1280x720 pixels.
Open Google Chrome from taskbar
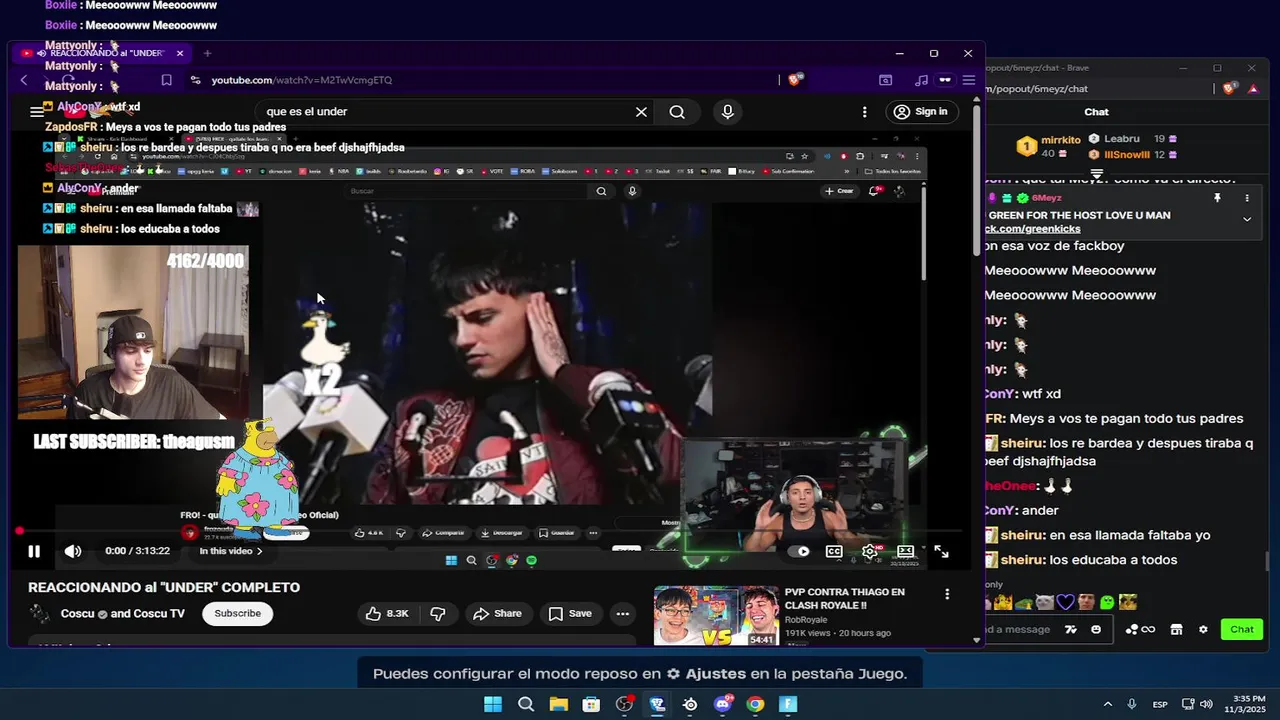pos(755,704)
